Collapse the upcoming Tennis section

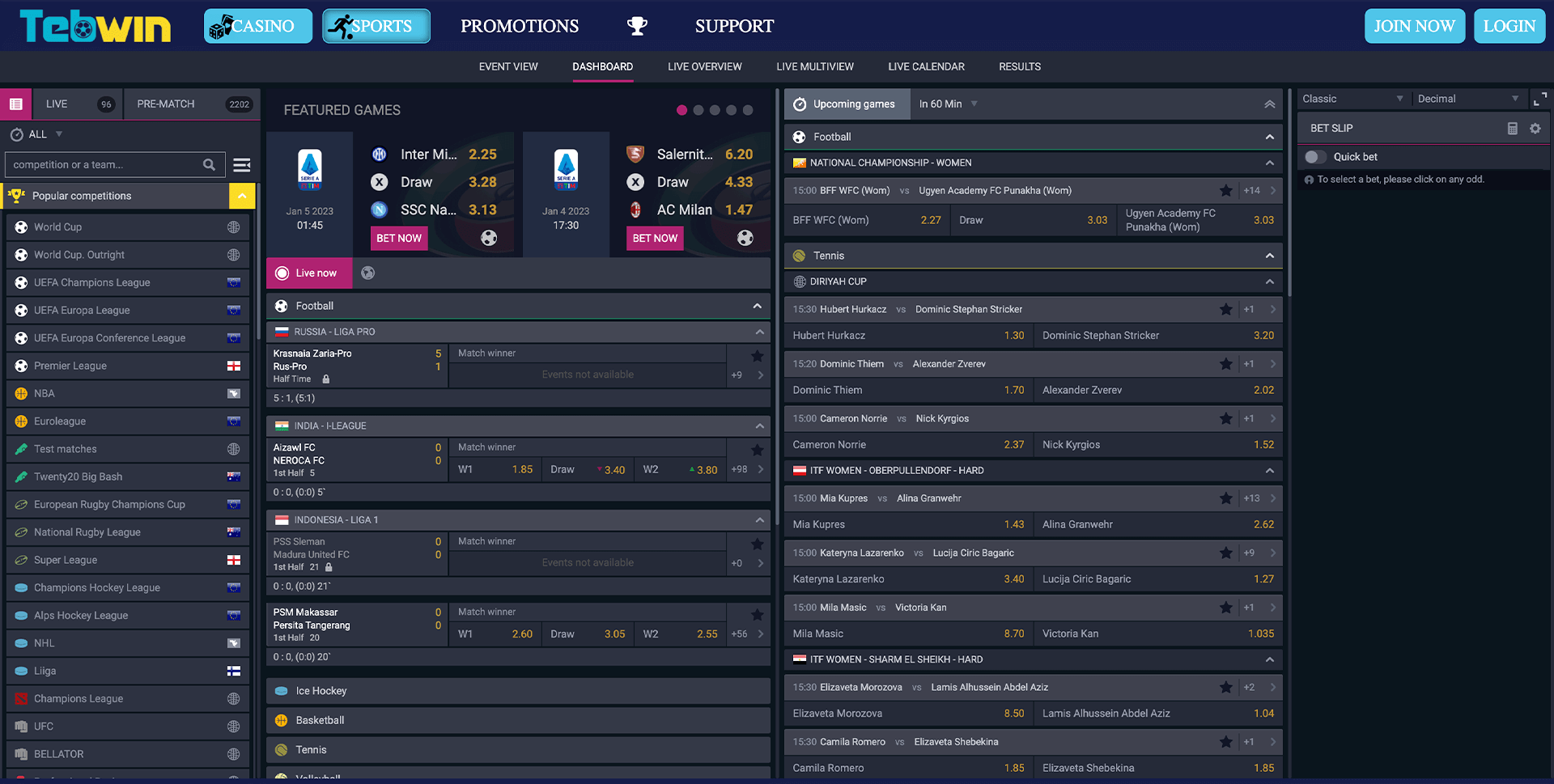[x=1269, y=256]
